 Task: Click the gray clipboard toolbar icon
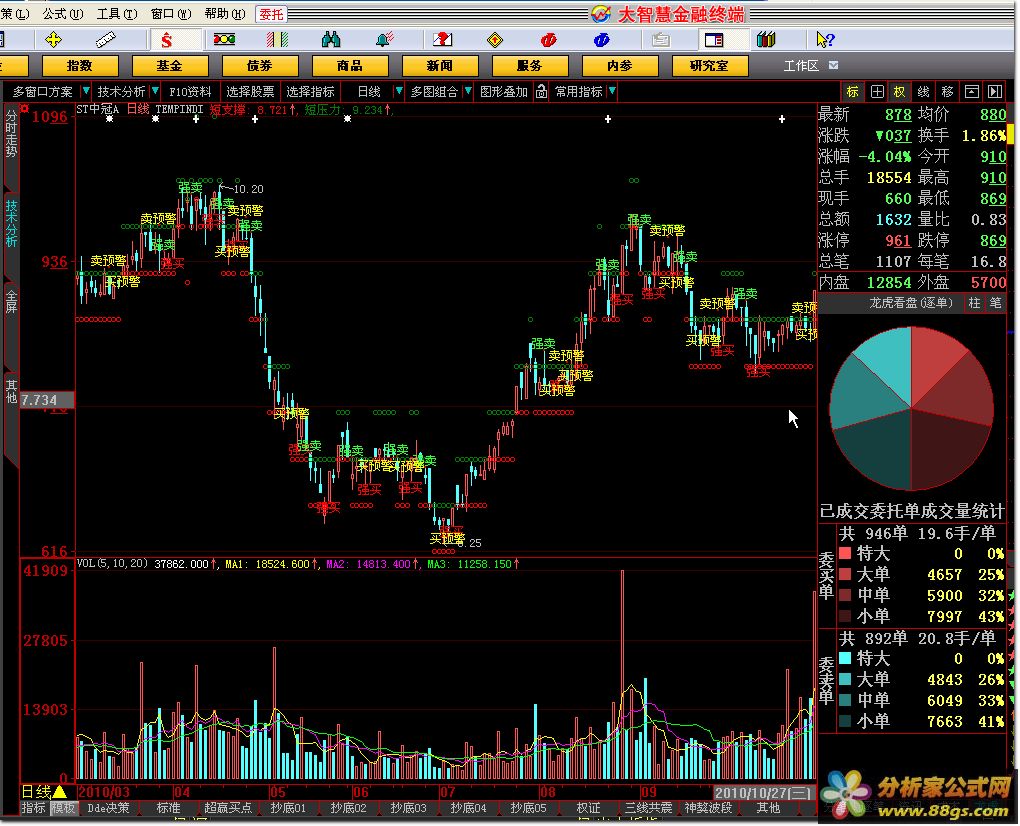[x=660, y=40]
